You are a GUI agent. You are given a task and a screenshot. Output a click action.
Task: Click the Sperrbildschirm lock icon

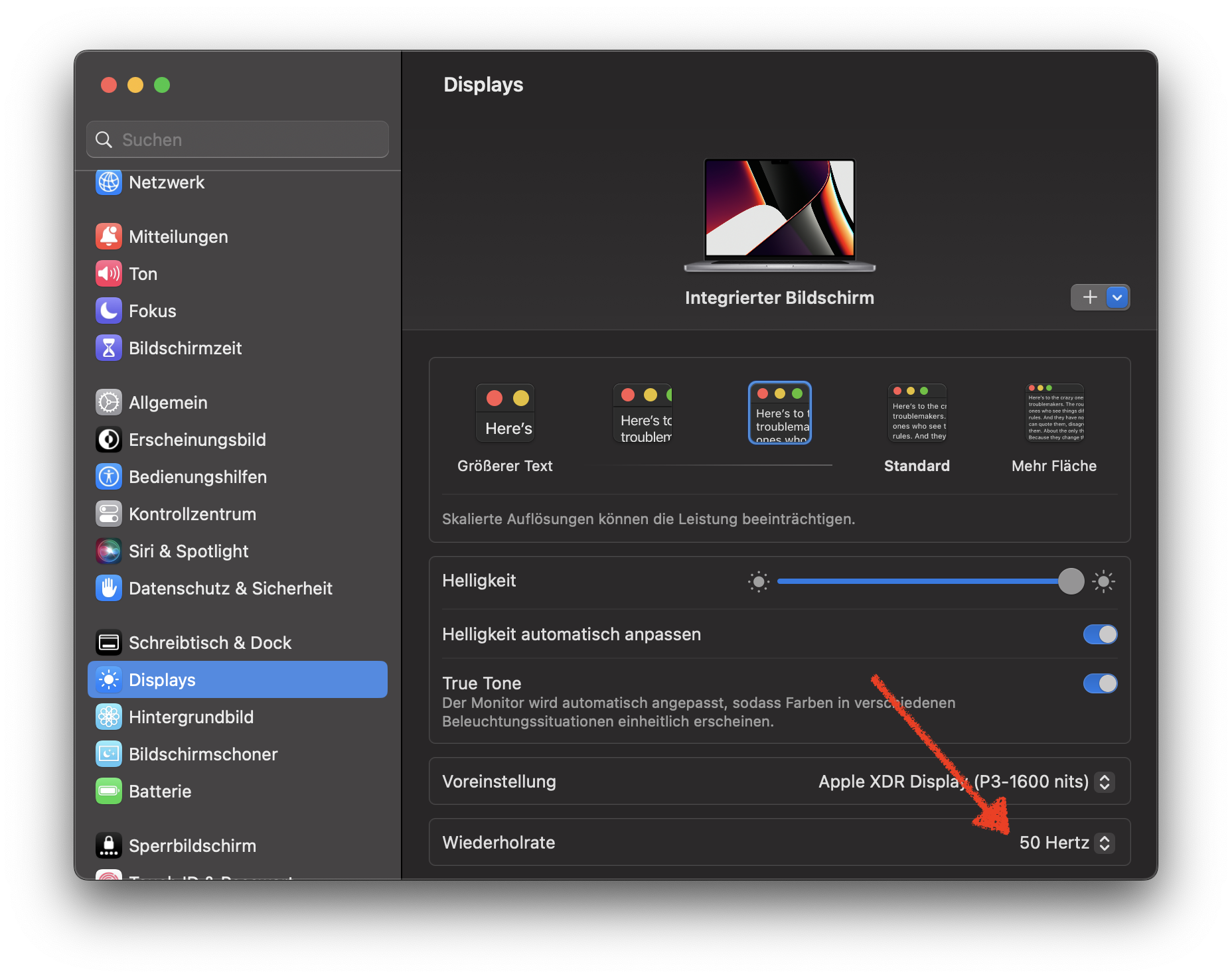point(109,845)
